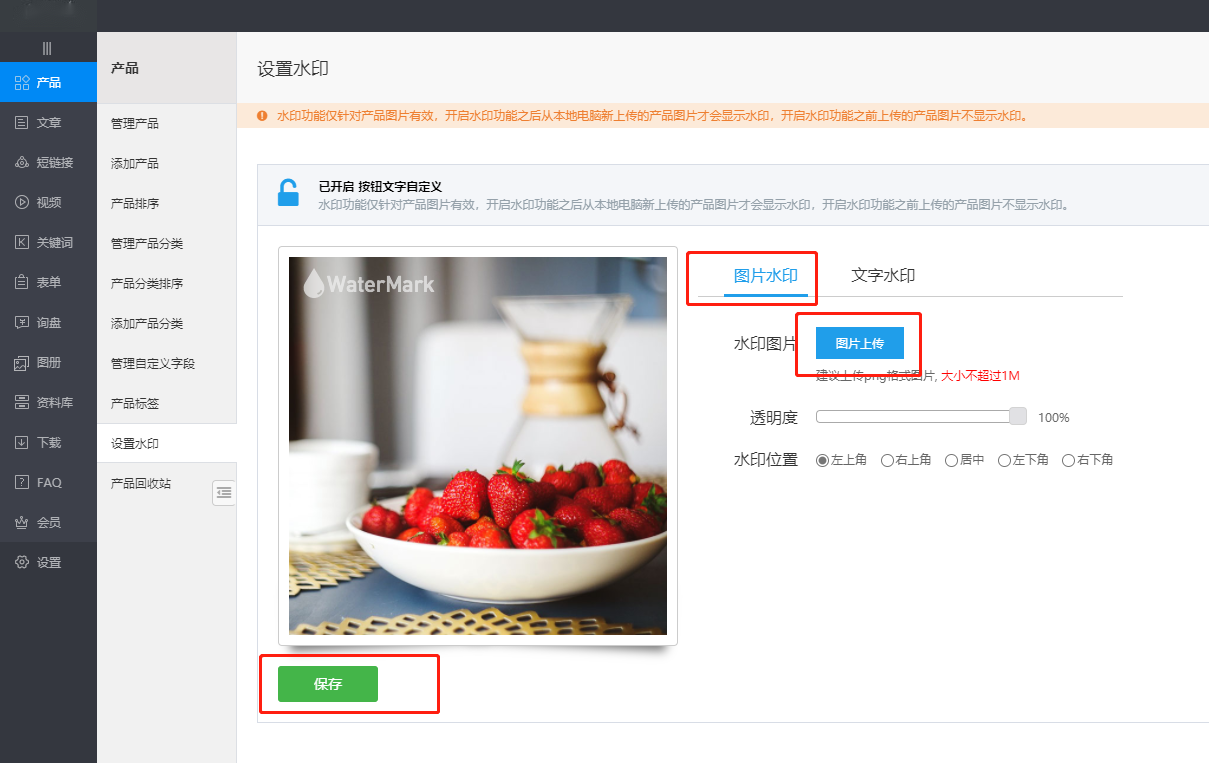Click the 产品 icon in the sidebar
Viewport: 1209px width, 763px height.
coord(22,82)
